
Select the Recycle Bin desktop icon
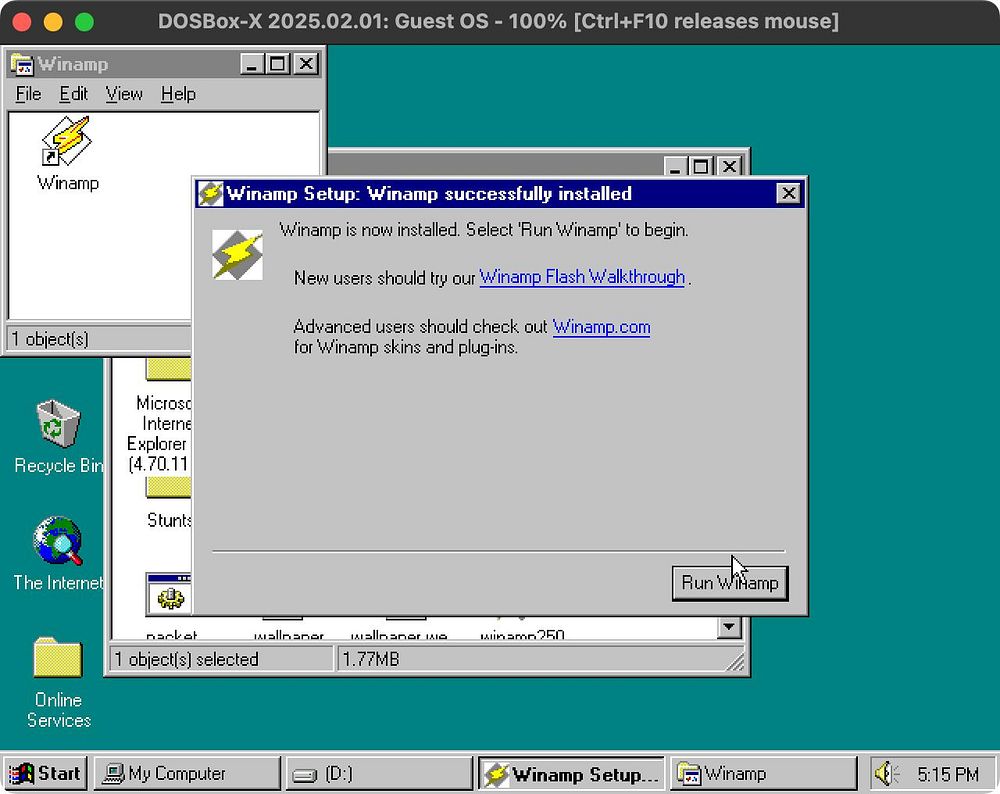point(58,423)
